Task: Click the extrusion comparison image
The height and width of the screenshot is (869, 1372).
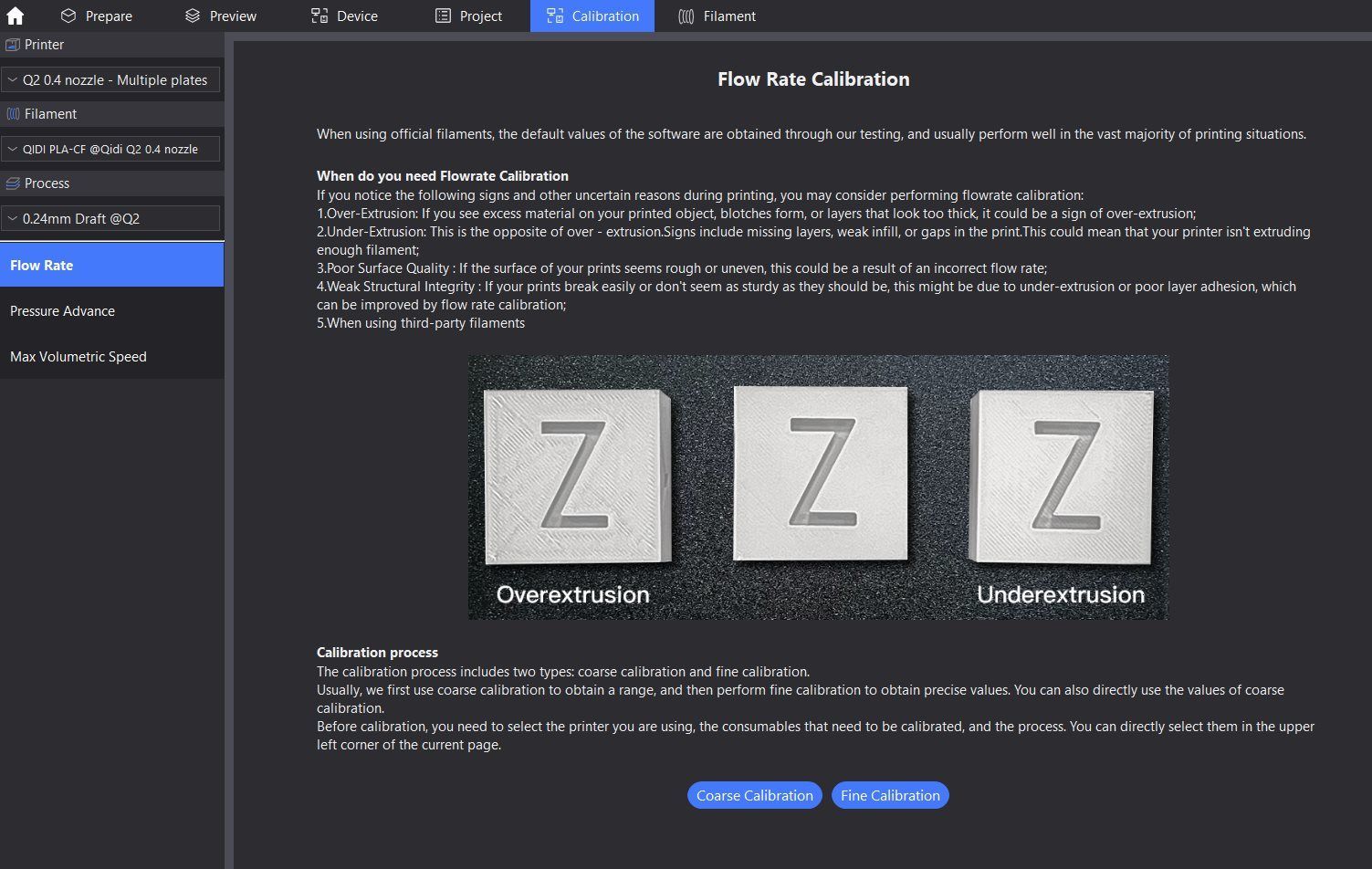Action: coord(818,487)
